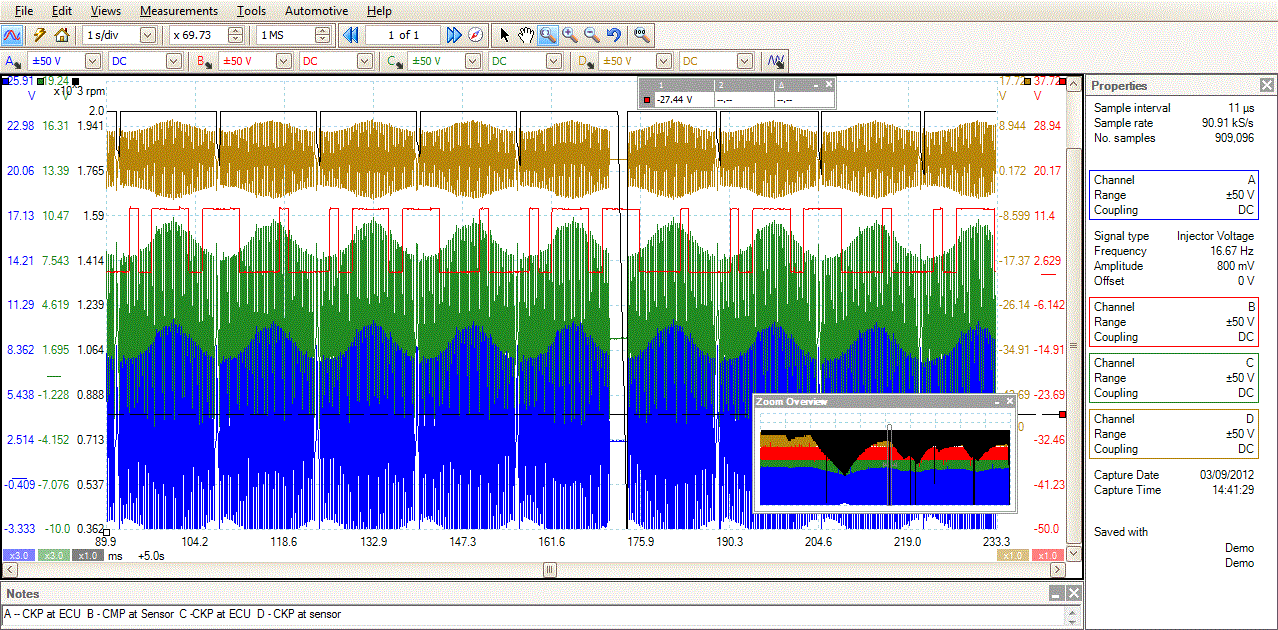Screen dimensions: 1278x630
Task: Open the File menu
Action: point(24,11)
